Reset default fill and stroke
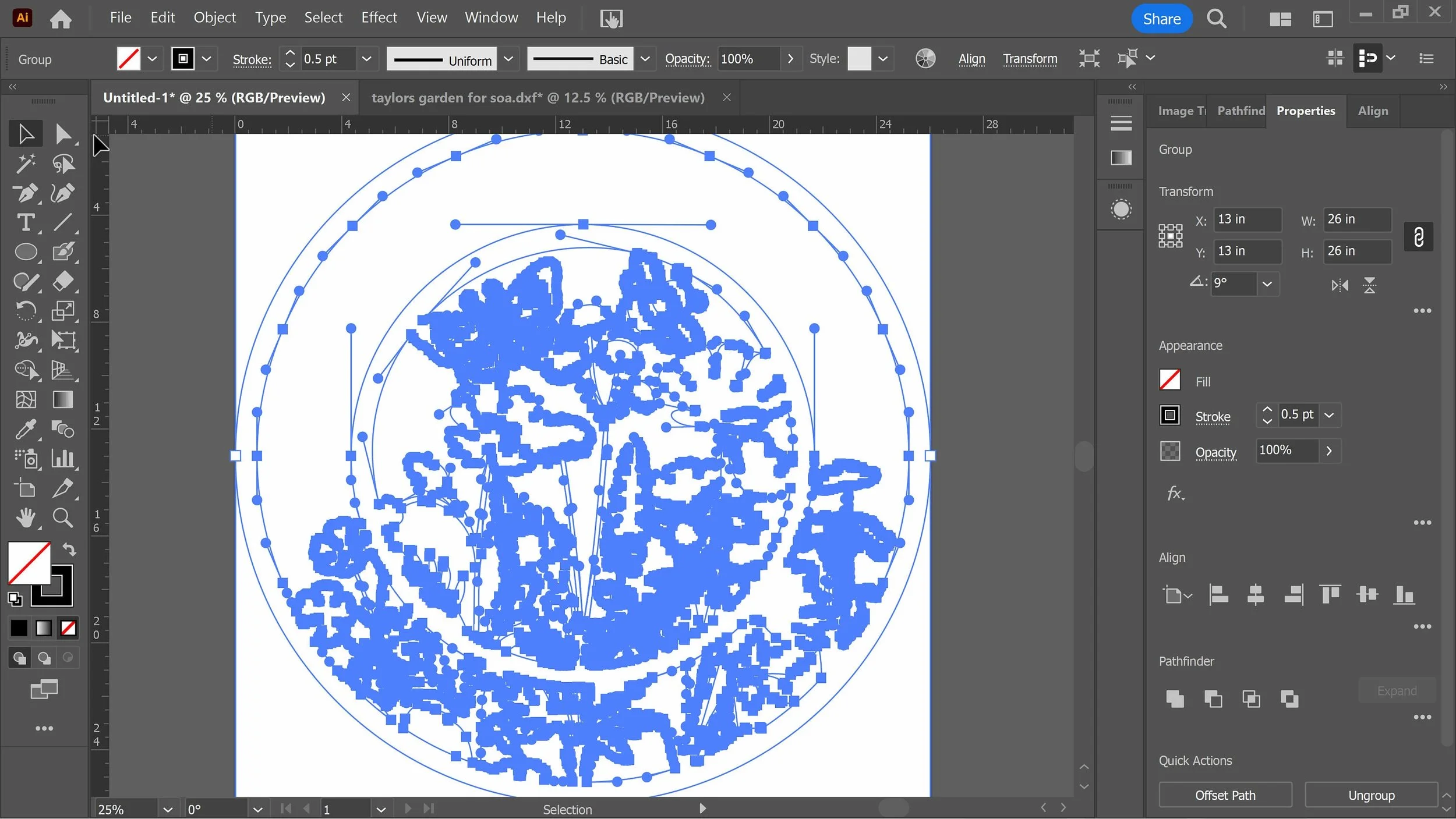 (15, 599)
